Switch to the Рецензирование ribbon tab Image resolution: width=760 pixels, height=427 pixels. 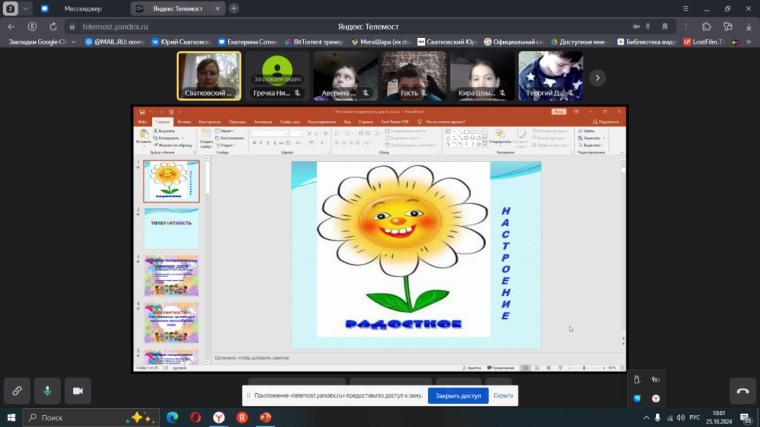[322, 122]
